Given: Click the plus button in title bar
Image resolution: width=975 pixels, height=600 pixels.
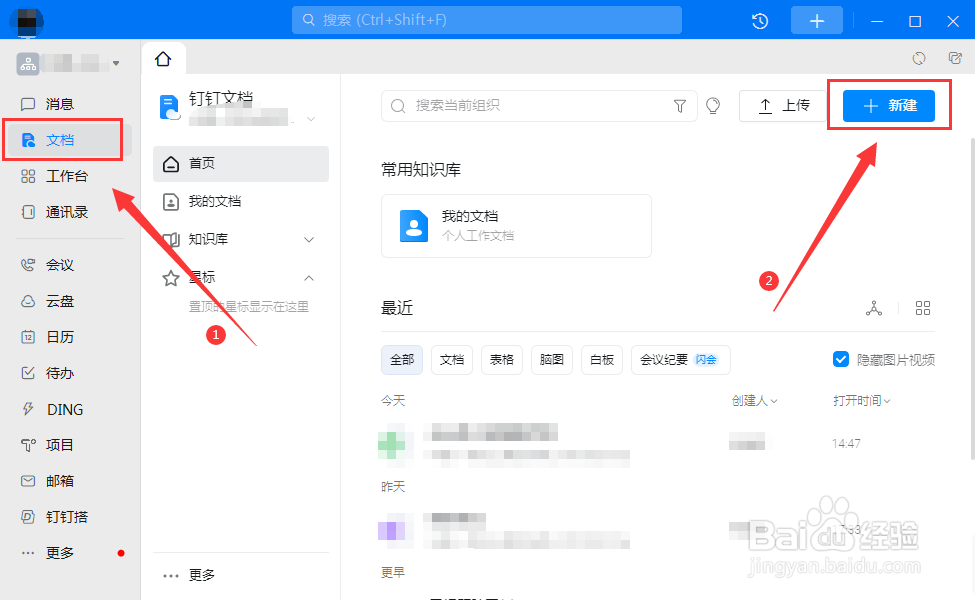Looking at the screenshot, I should coord(816,21).
